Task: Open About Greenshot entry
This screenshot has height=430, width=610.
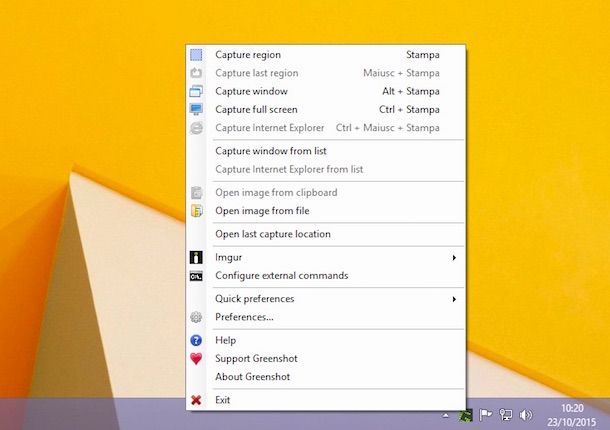Action: (326, 377)
